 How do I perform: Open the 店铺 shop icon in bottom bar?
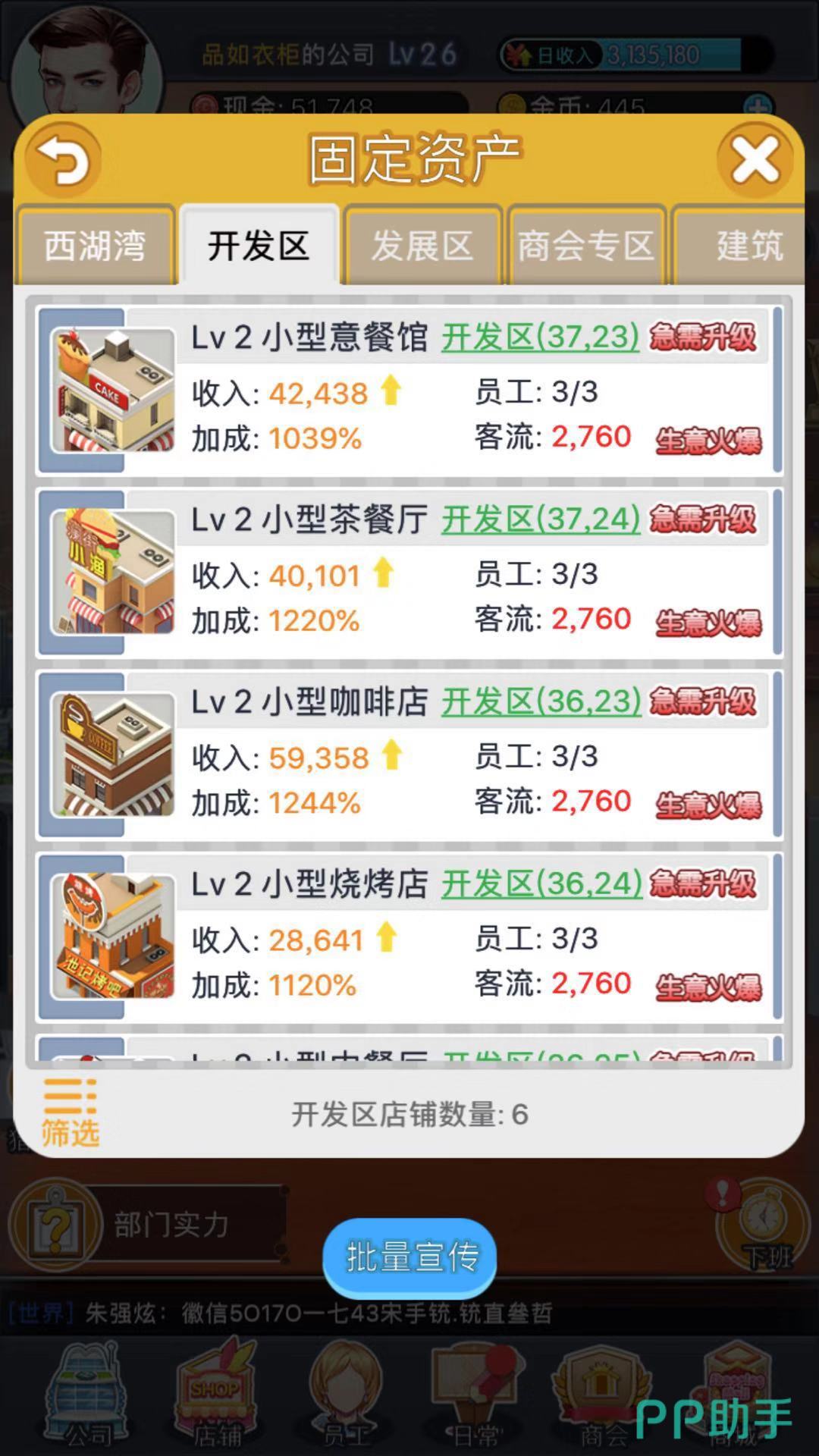coord(216,1395)
